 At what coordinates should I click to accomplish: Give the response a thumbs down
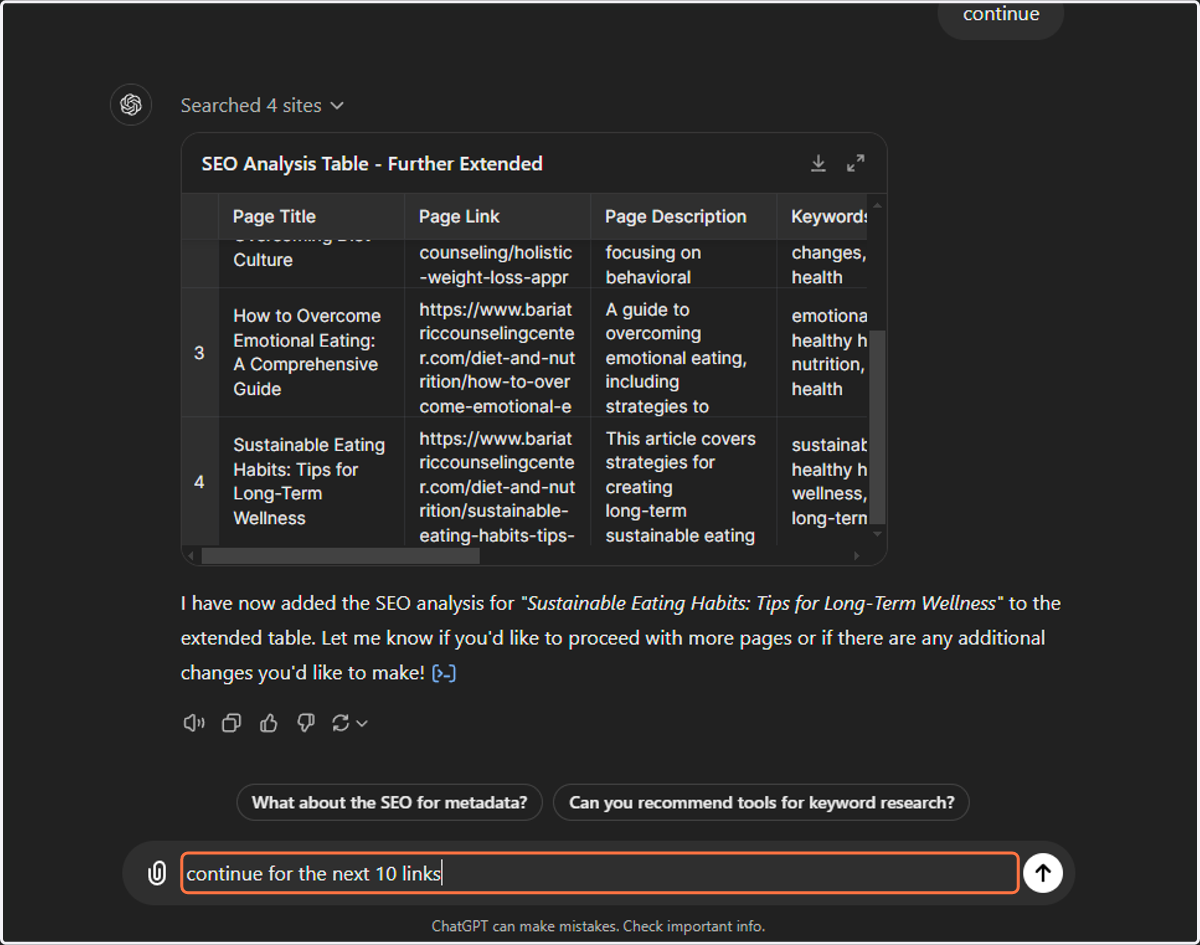click(x=306, y=723)
